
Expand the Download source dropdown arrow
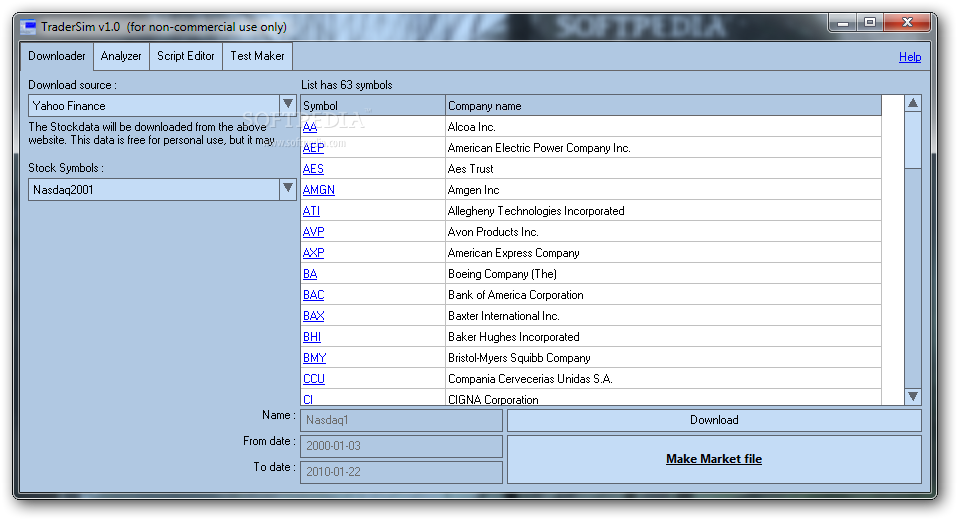pos(288,104)
